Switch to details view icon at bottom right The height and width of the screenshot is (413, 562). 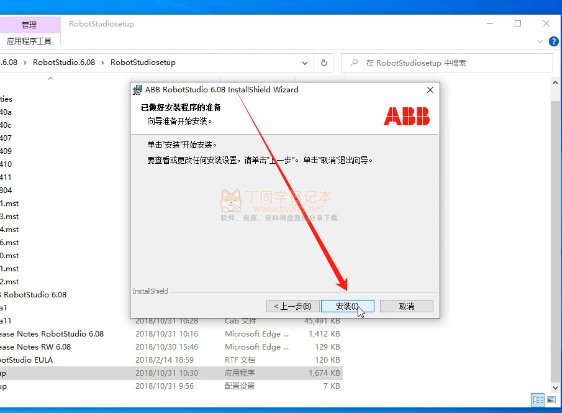click(538, 400)
